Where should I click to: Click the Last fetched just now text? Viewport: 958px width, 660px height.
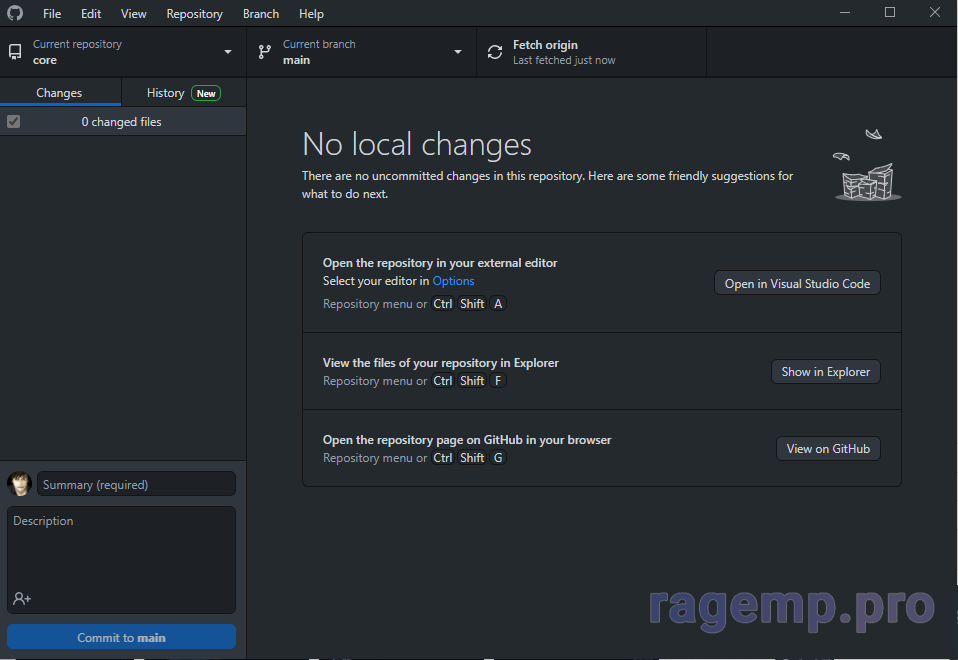tap(564, 60)
